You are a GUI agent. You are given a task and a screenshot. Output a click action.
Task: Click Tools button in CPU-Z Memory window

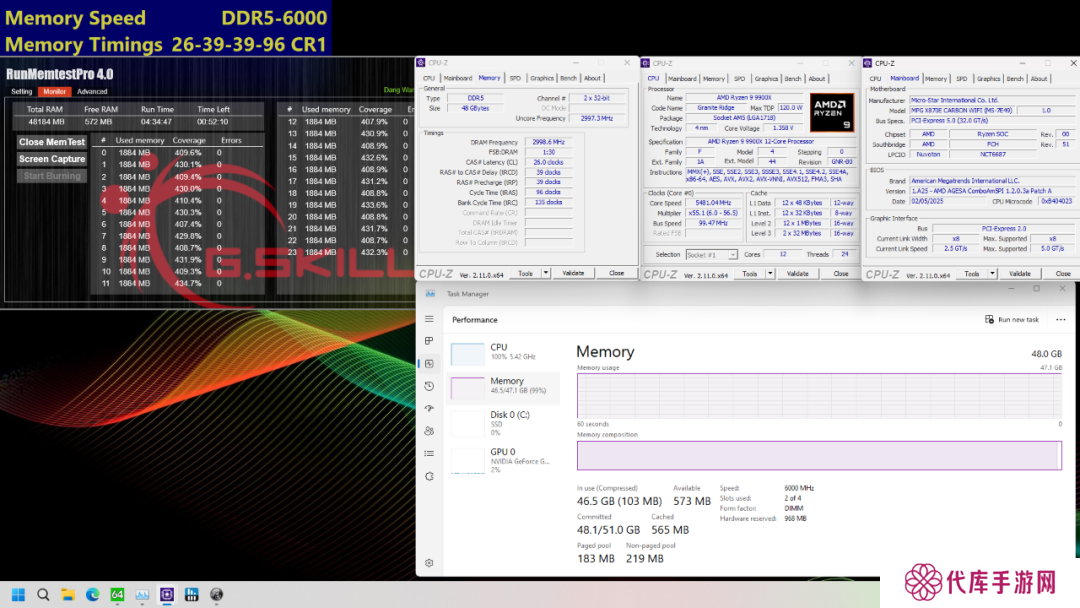pos(526,273)
